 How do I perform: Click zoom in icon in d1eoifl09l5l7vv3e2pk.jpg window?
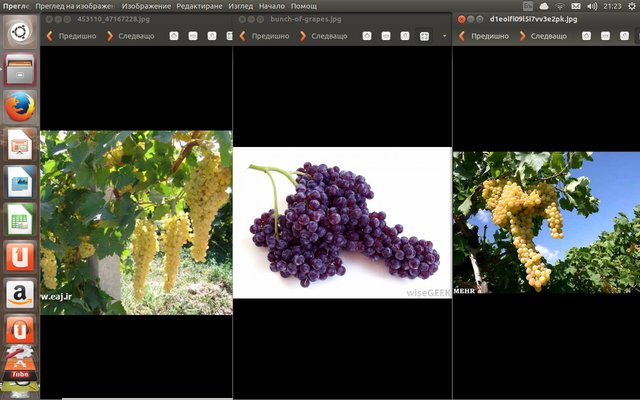[586, 36]
